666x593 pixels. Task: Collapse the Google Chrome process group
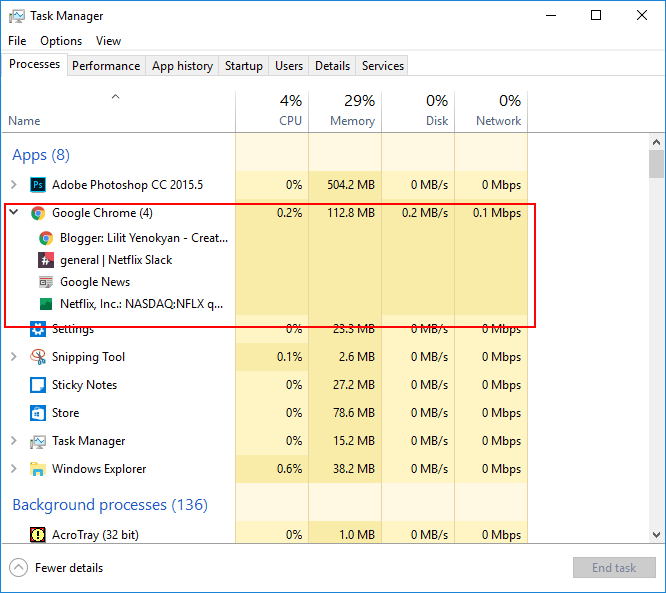click(14, 212)
